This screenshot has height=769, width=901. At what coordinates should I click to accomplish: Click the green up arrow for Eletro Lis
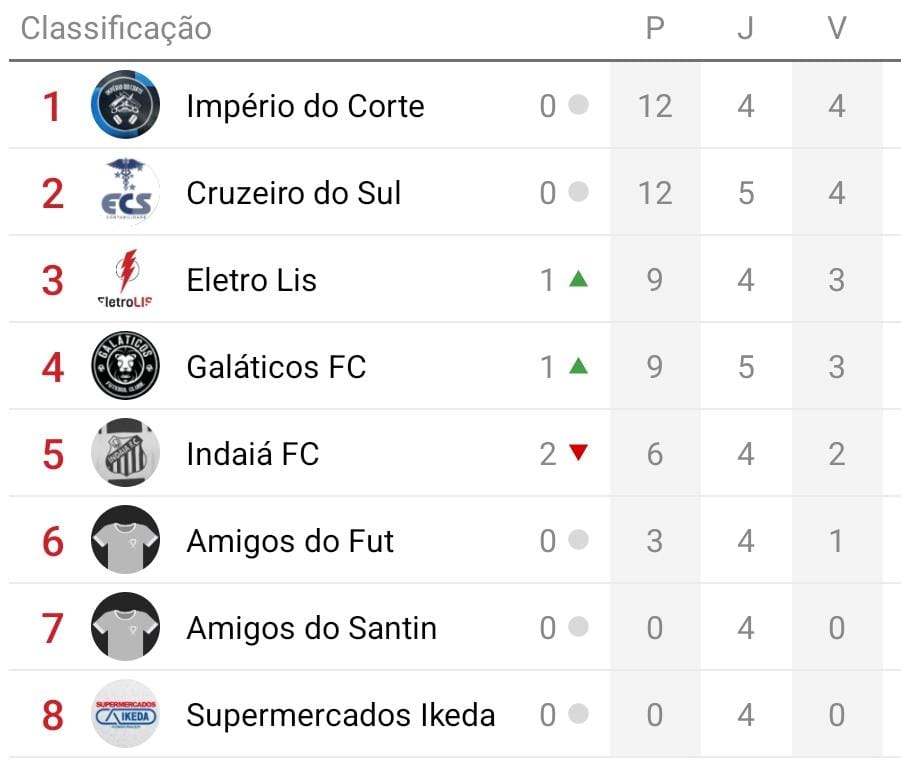pyautogui.click(x=578, y=279)
